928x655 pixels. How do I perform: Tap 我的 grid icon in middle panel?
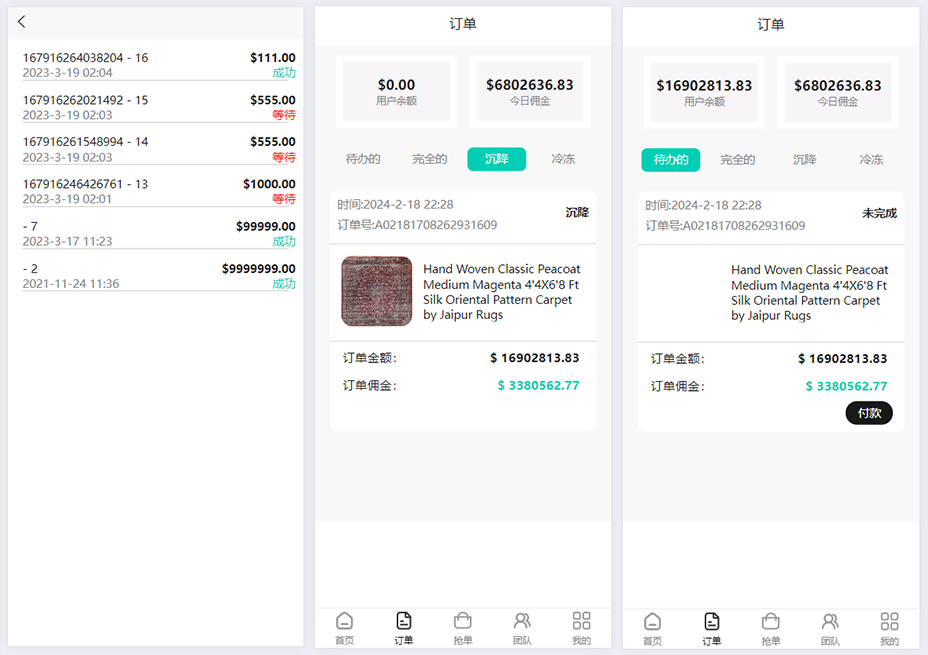[581, 628]
